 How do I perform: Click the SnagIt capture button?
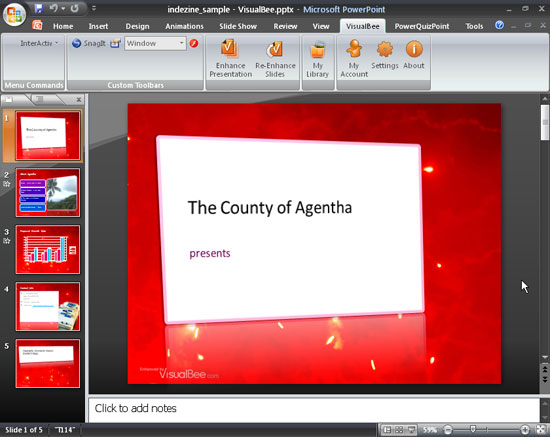pos(89,43)
